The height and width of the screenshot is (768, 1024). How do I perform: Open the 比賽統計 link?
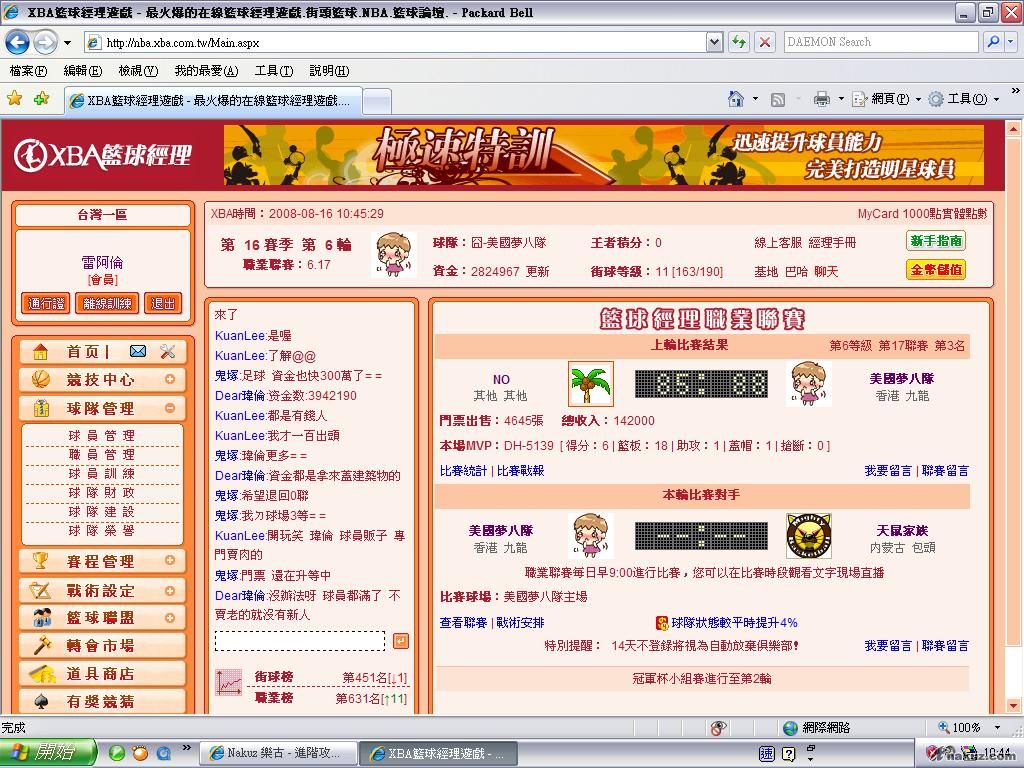point(464,471)
